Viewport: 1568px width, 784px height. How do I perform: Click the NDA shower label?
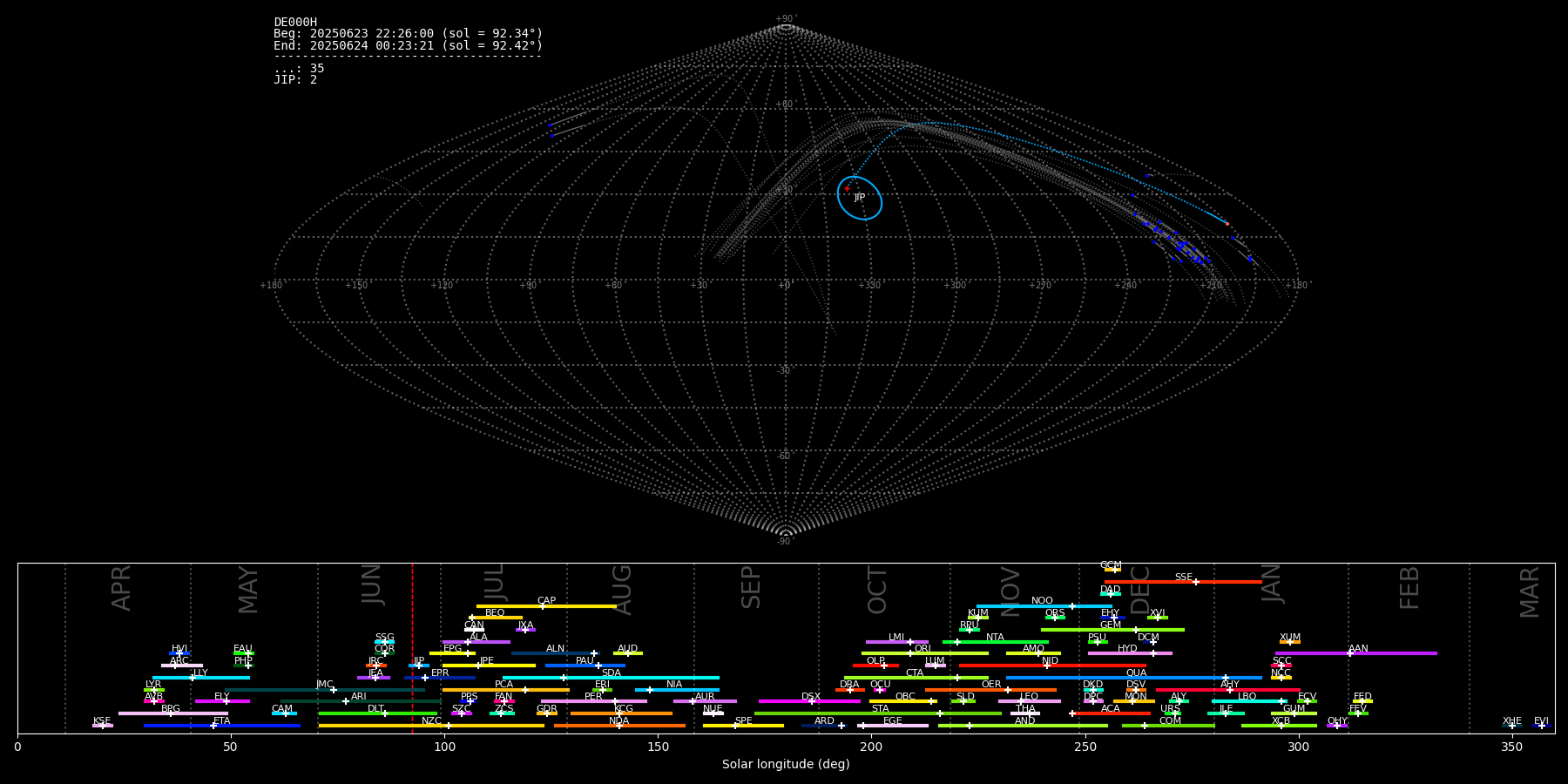(x=618, y=721)
